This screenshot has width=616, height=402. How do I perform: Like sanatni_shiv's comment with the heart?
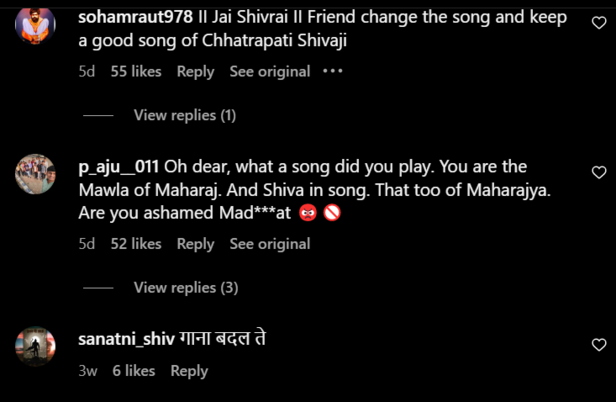pyautogui.click(x=599, y=345)
